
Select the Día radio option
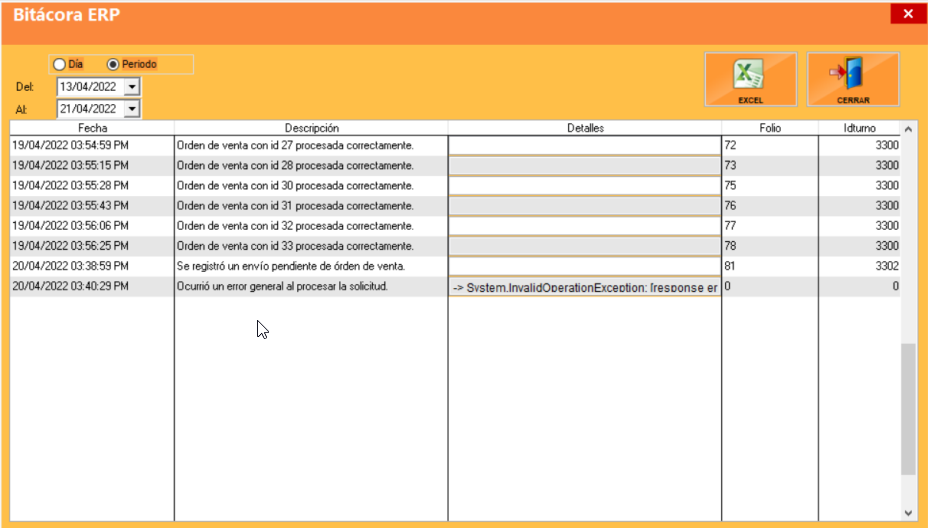click(x=68, y=64)
